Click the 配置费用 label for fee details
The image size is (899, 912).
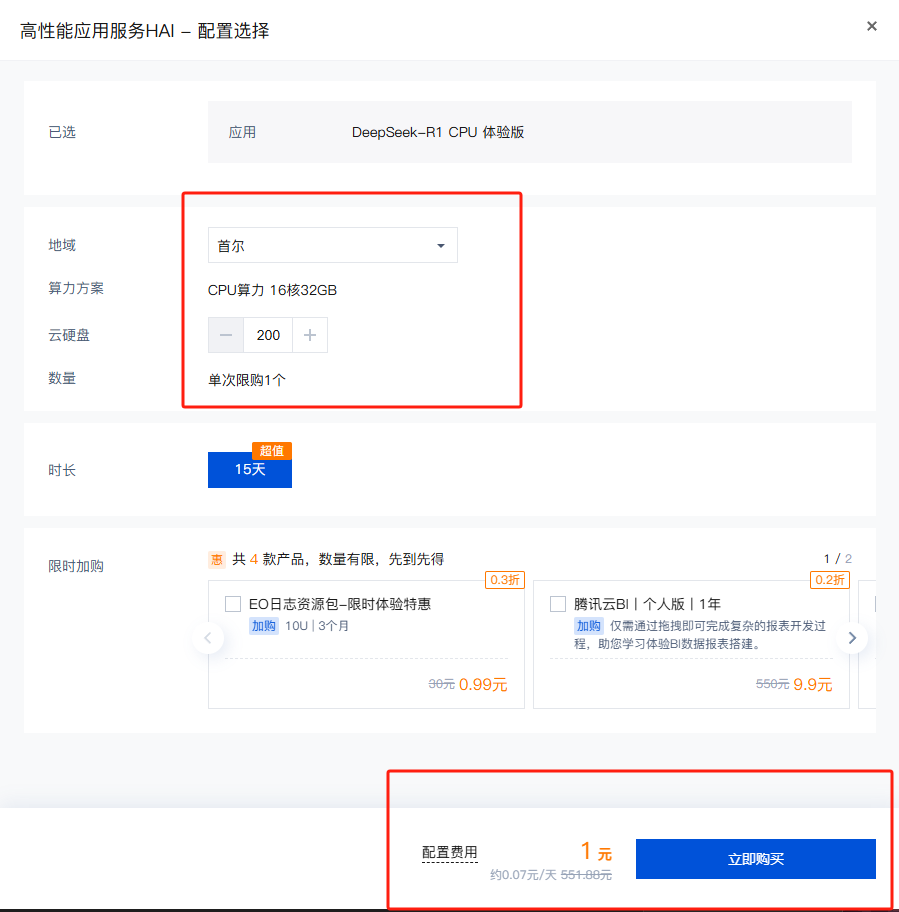pos(450,853)
